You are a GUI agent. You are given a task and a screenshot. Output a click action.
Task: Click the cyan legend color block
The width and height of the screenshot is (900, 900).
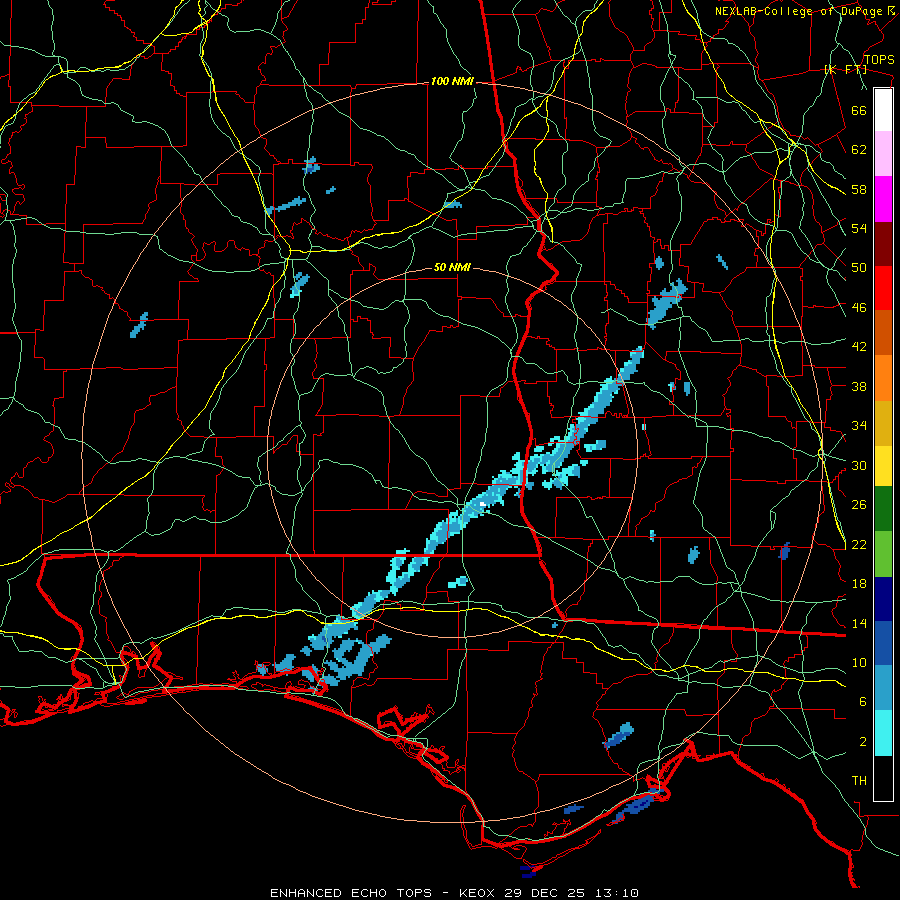click(883, 733)
